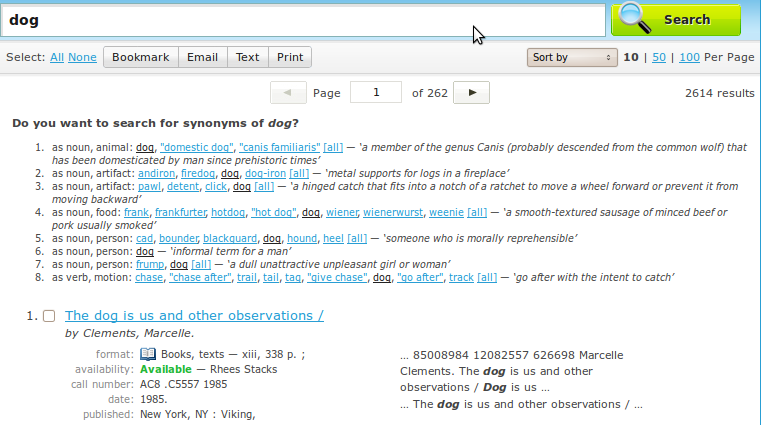
Task: Click the page number field
Action: 376,93
